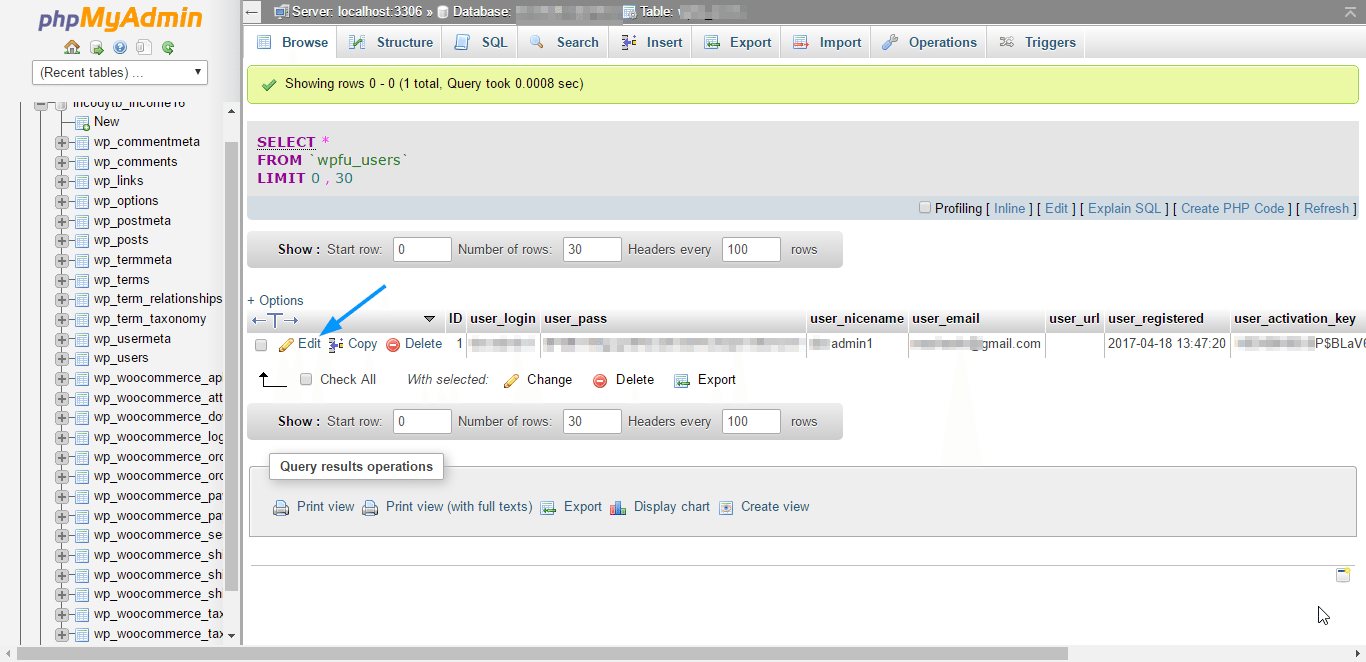This screenshot has height=662, width=1366.
Task: Enable the Check All checkbox
Action: 306,379
